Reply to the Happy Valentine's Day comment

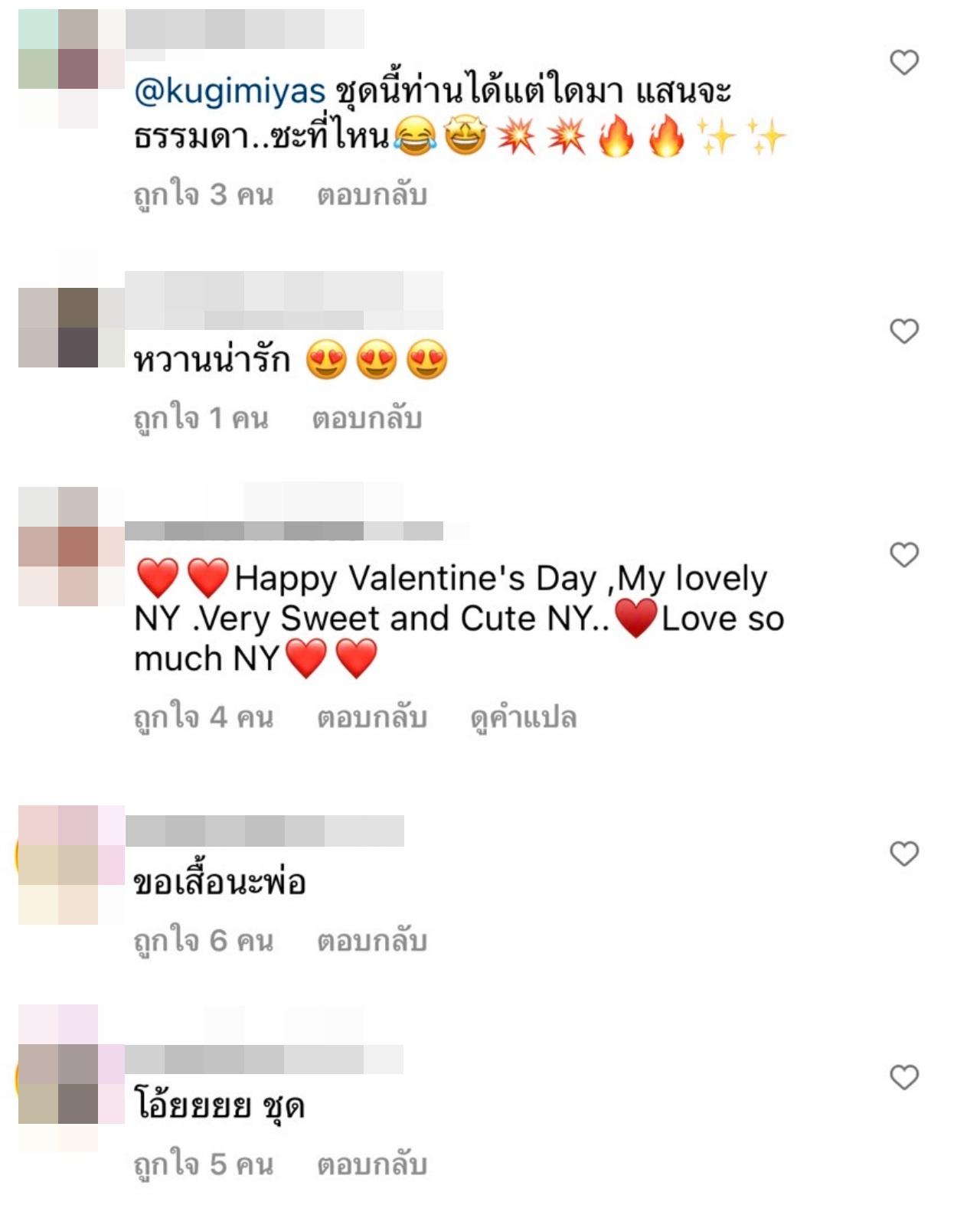point(372,717)
